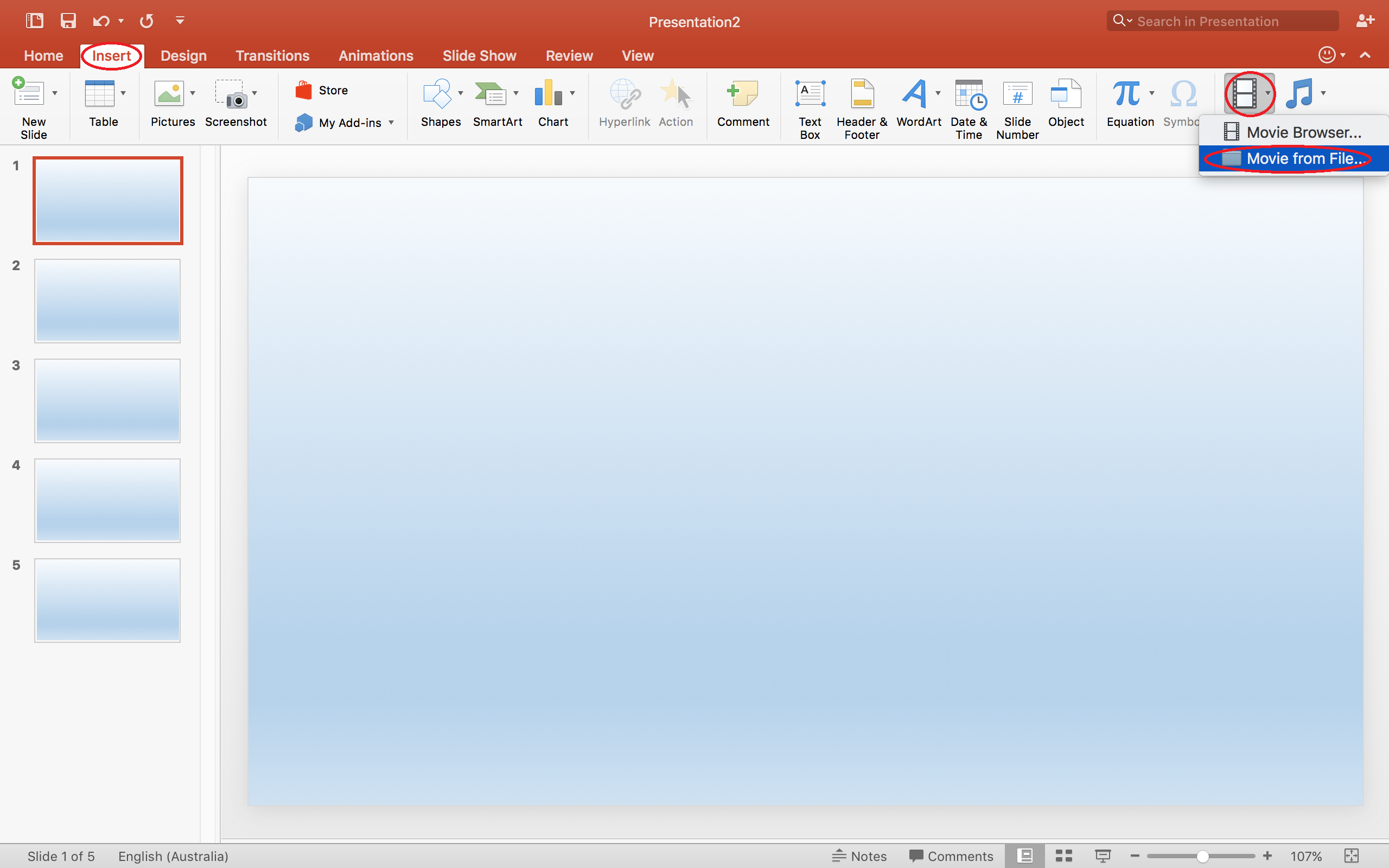The width and height of the screenshot is (1389, 868).
Task: Open Header & Footer settings
Action: coord(862,109)
